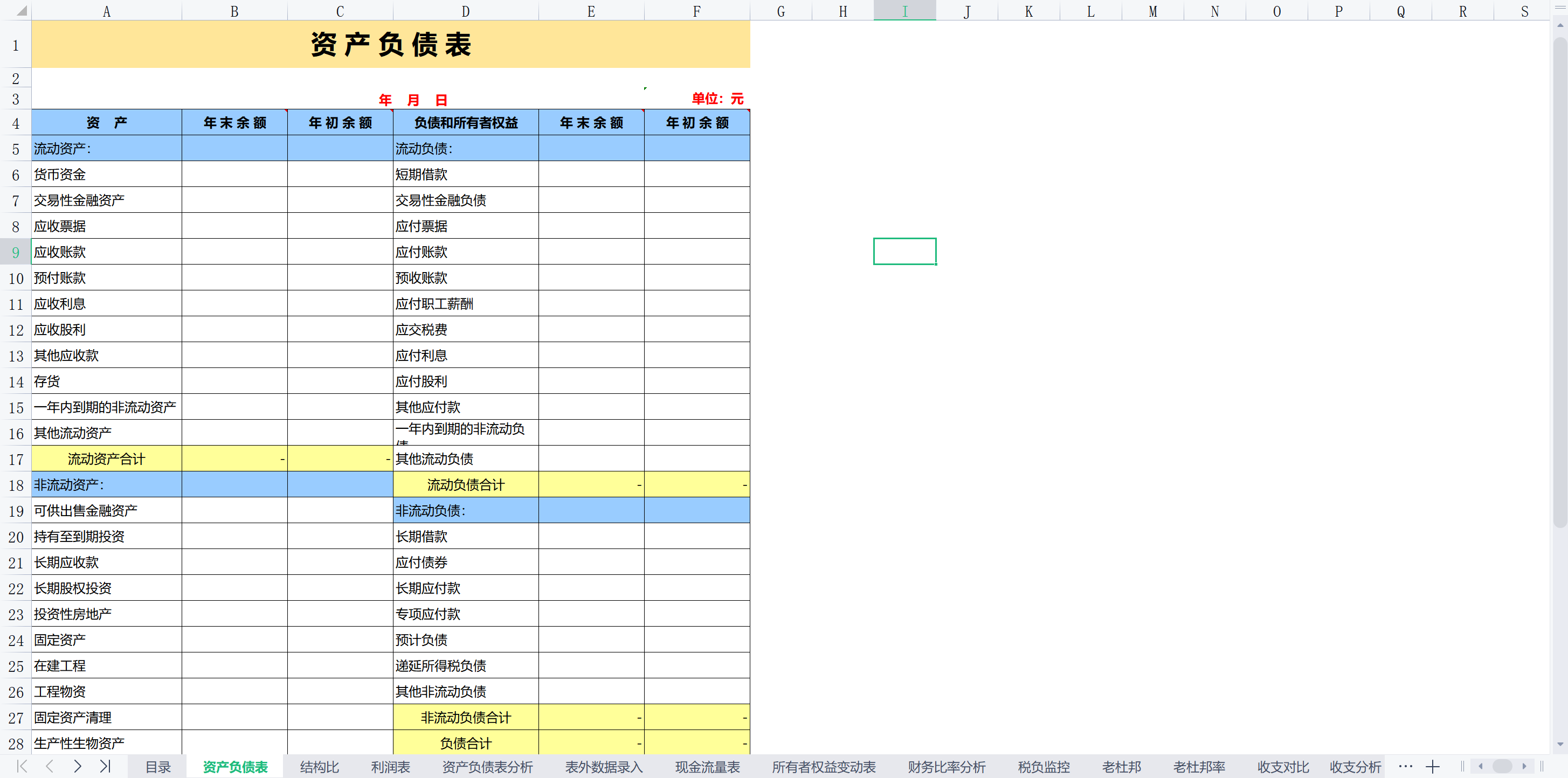
Task: Go to previous sheet using arrow icon
Action: pos(50,767)
